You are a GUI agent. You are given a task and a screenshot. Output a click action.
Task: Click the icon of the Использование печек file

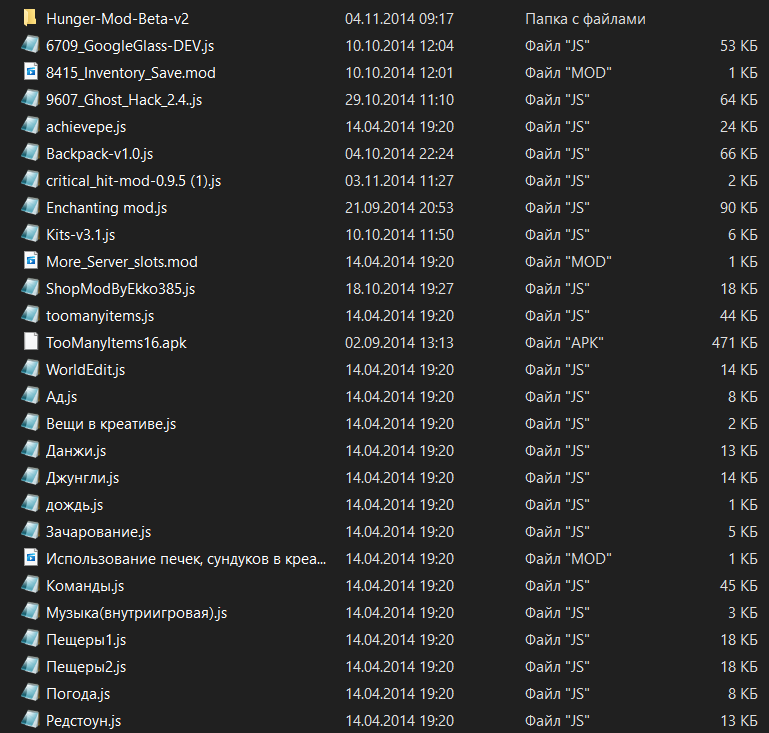point(30,558)
